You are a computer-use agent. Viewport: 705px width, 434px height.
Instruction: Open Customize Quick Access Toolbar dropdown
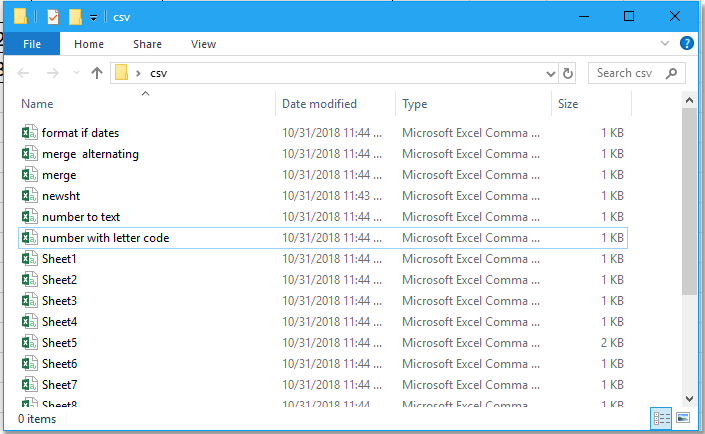coord(93,18)
